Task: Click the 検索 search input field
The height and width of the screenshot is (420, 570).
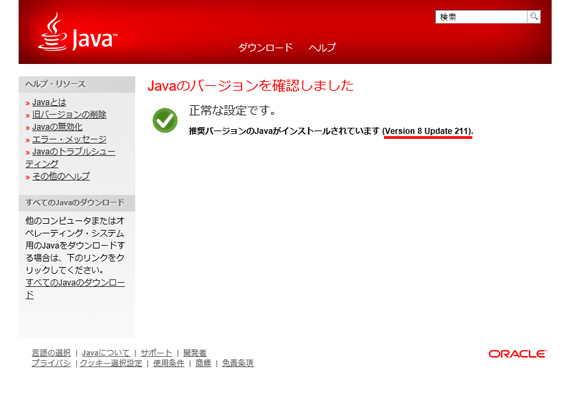Action: click(x=481, y=17)
